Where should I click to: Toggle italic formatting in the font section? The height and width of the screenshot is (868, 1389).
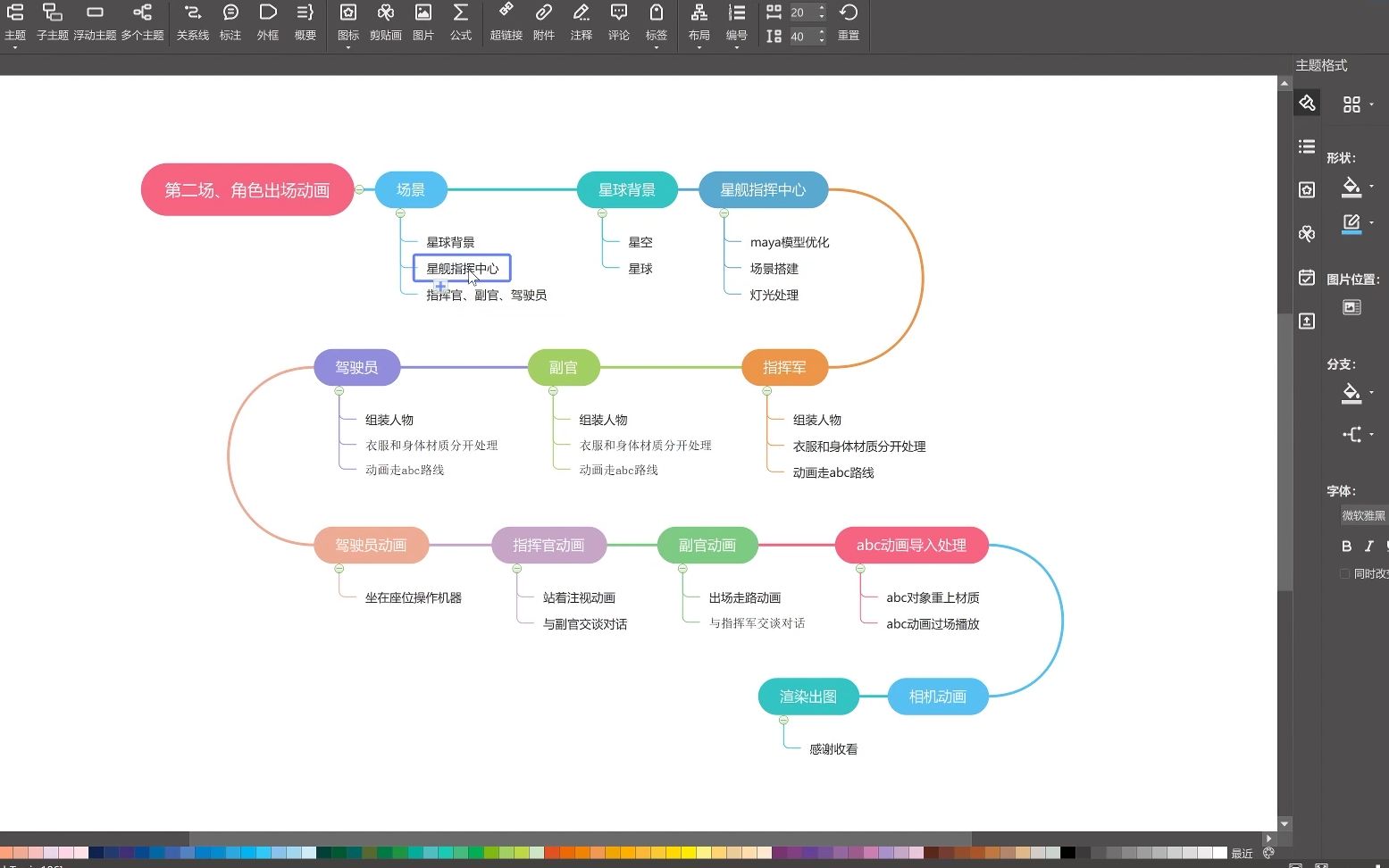(1368, 546)
